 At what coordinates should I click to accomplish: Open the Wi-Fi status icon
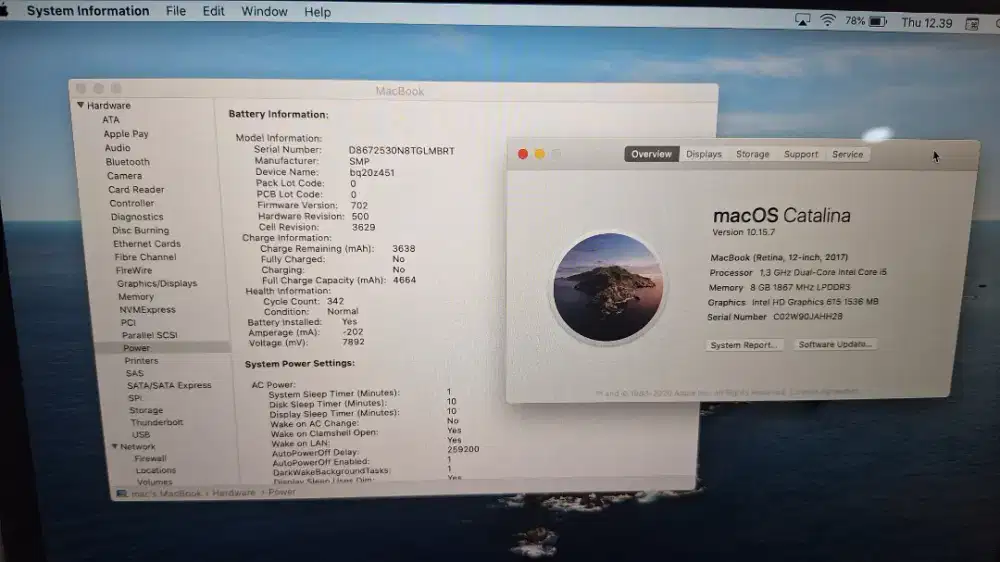[x=827, y=20]
